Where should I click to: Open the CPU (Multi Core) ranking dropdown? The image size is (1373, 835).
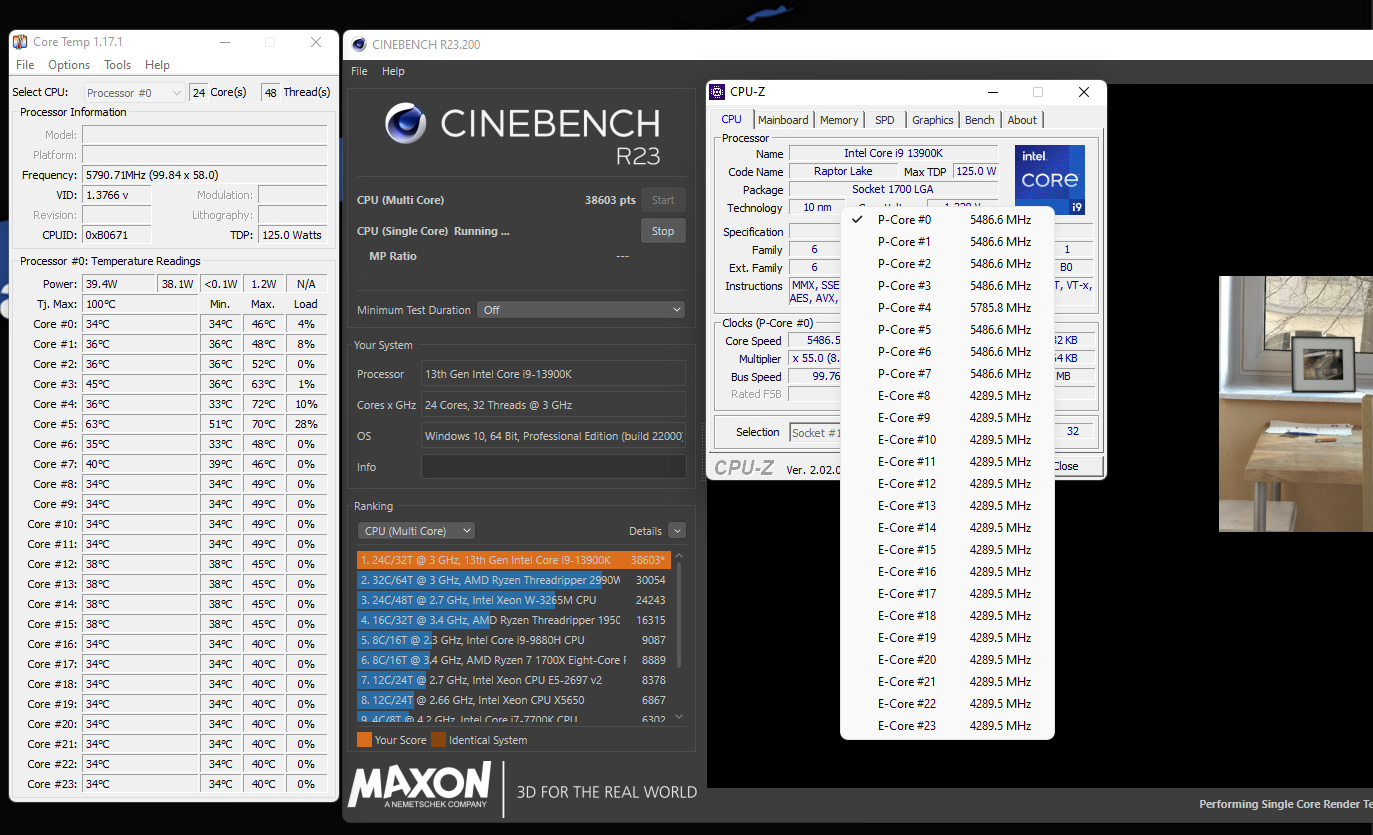click(x=416, y=531)
